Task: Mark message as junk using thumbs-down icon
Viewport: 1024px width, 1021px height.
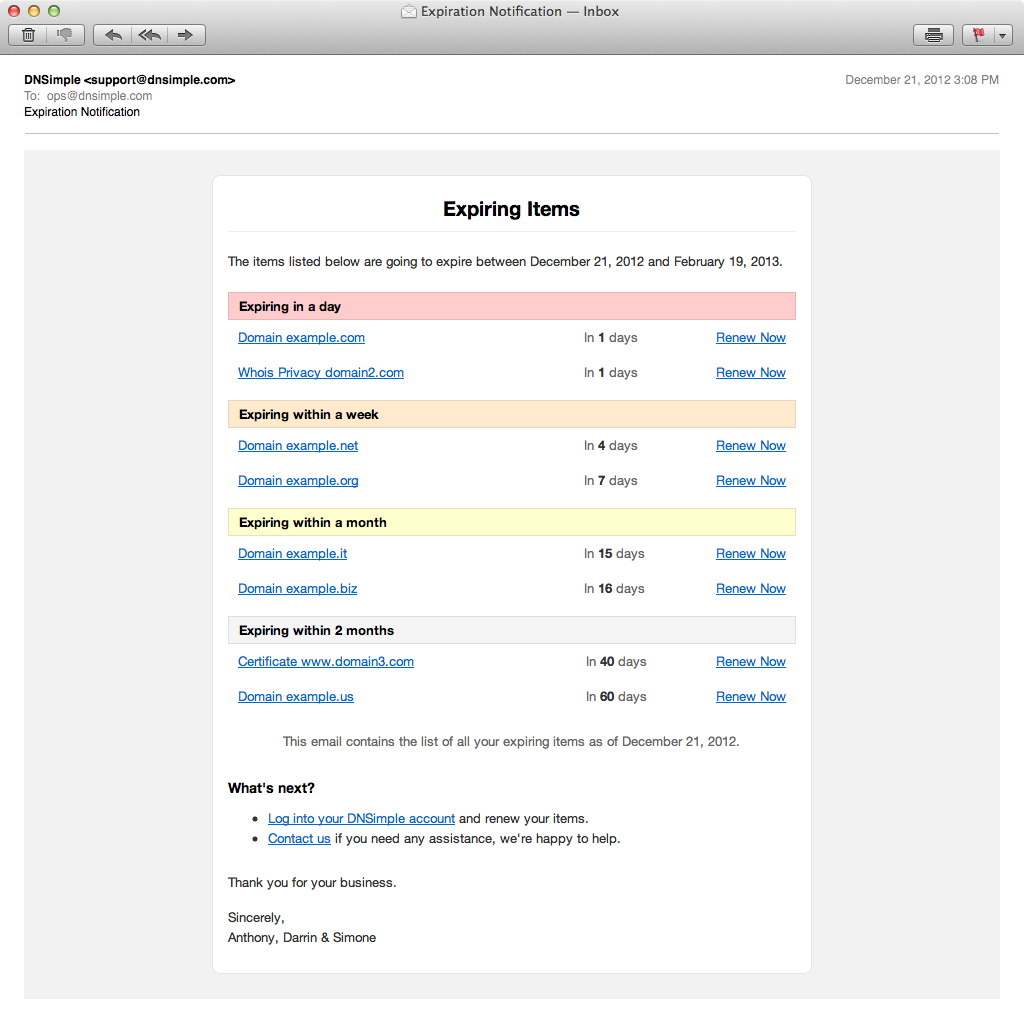Action: pyautogui.click(x=65, y=35)
